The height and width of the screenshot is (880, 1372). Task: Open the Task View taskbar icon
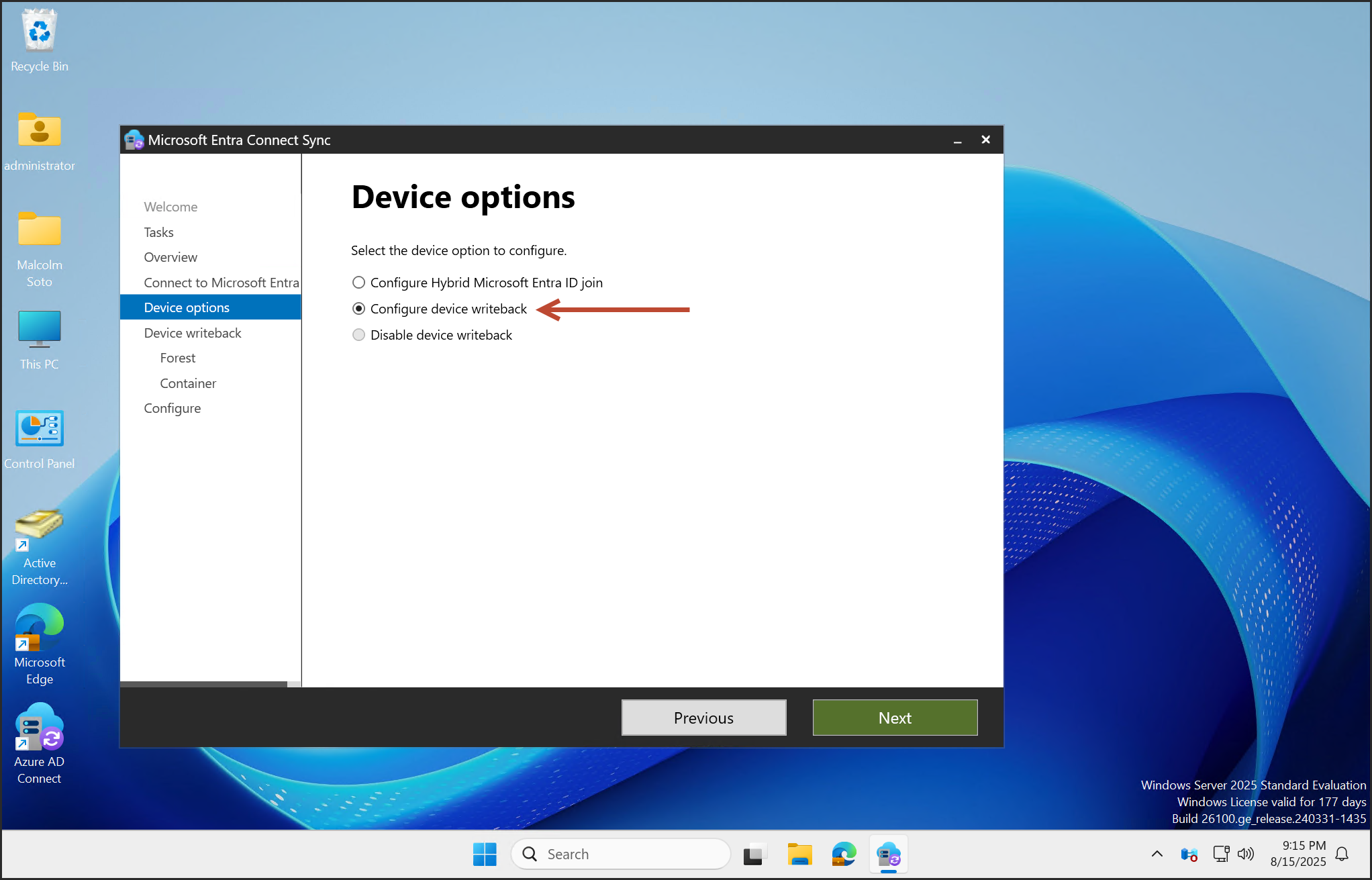754,854
